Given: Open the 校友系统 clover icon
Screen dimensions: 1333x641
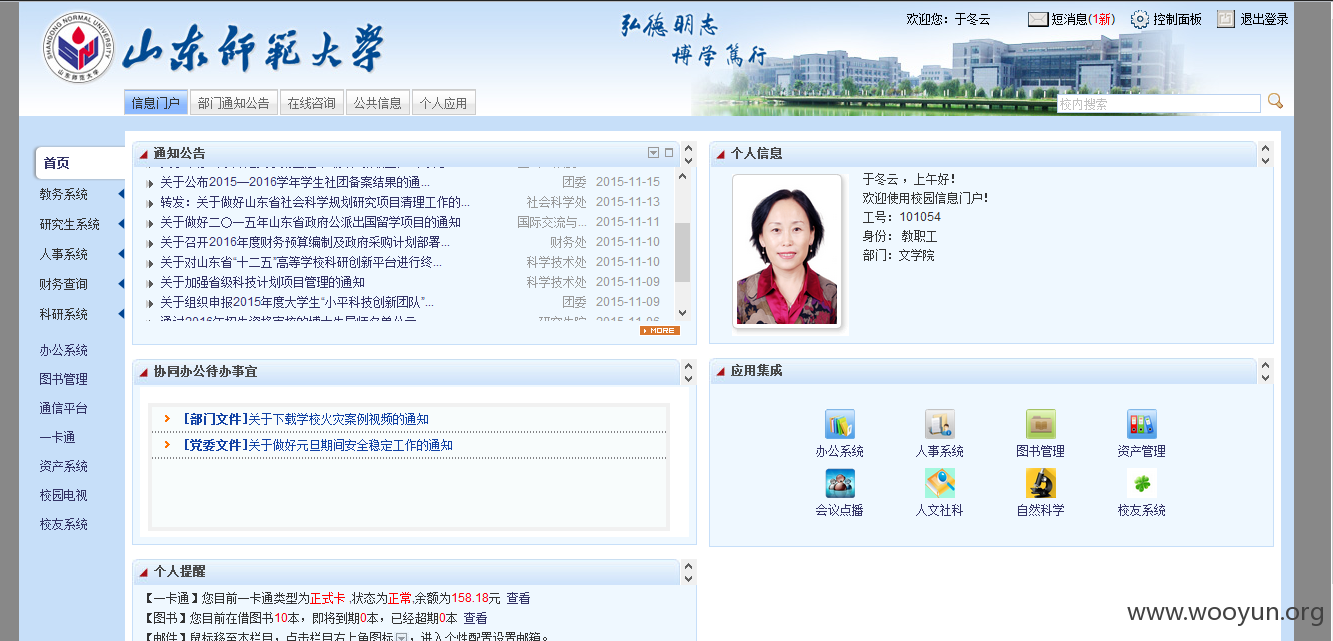Looking at the screenshot, I should point(1142,483).
